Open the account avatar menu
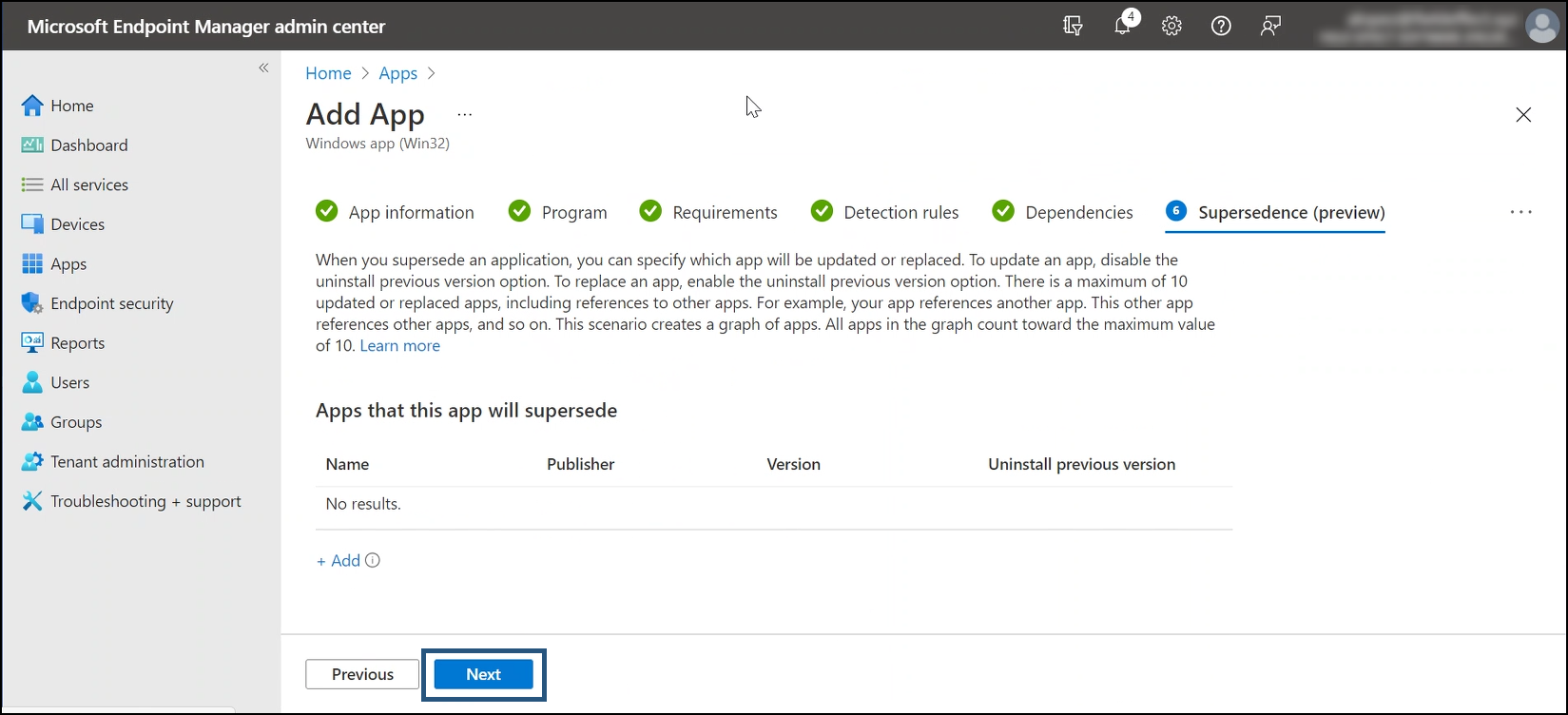The width and height of the screenshot is (1568, 715). [1540, 26]
